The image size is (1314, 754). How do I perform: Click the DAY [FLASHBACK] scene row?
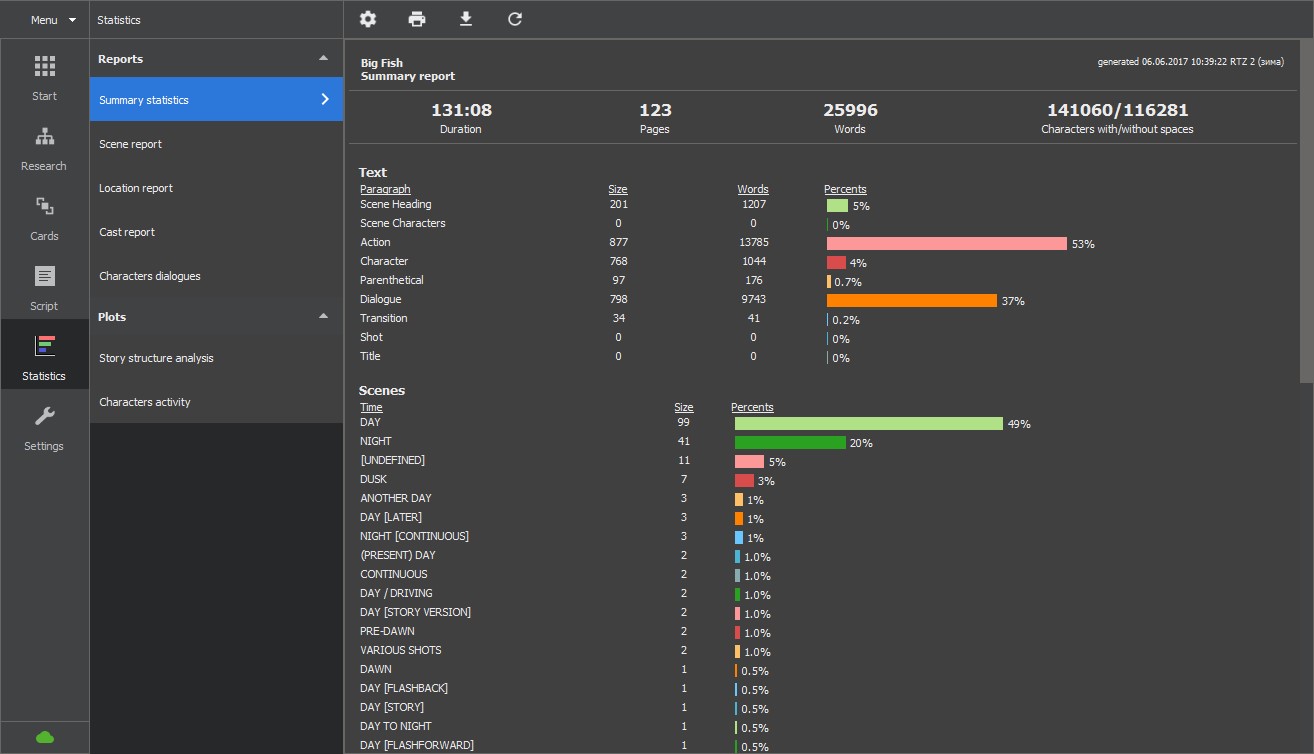coord(404,688)
